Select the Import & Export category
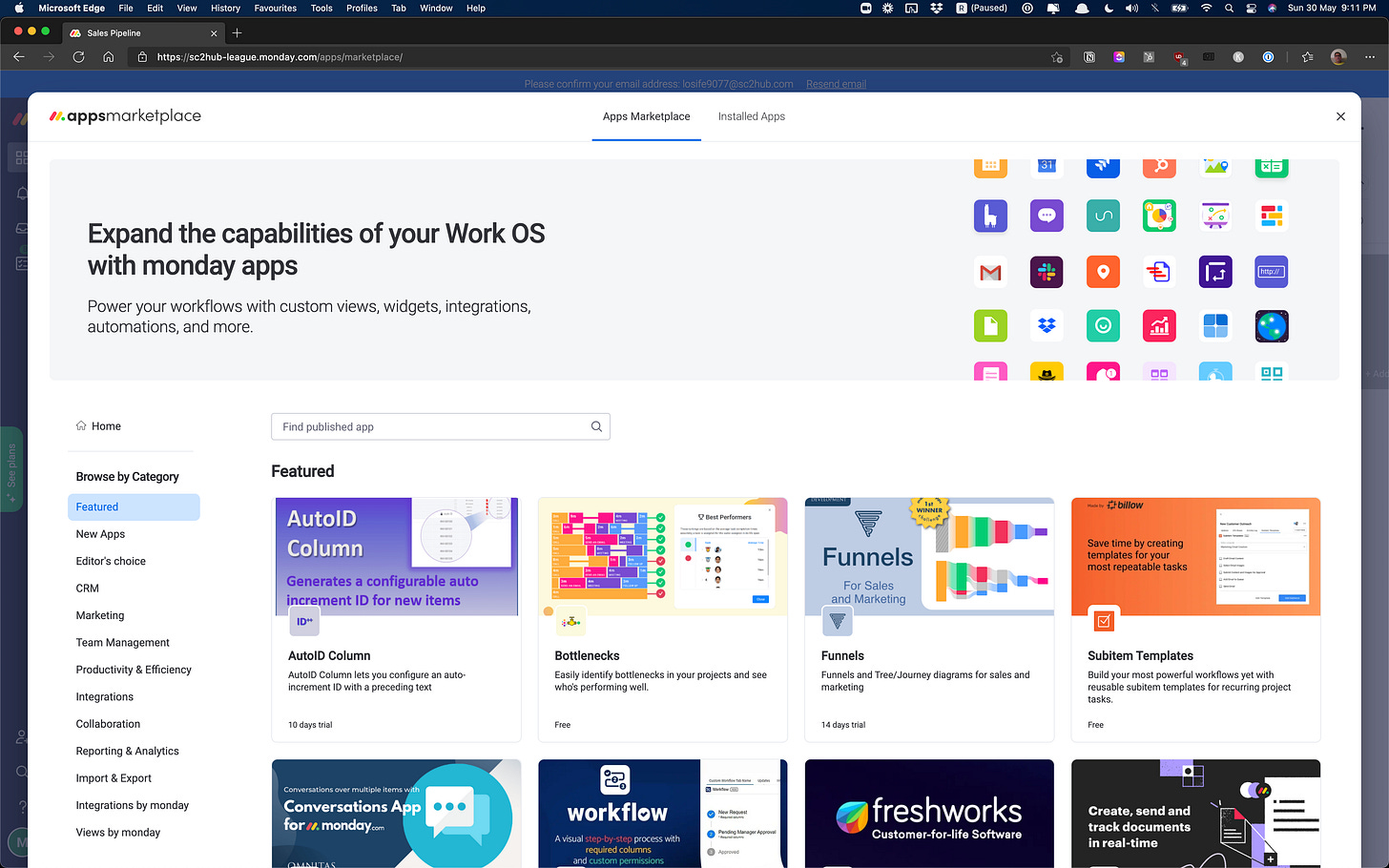The width and height of the screenshot is (1389, 868). (114, 778)
